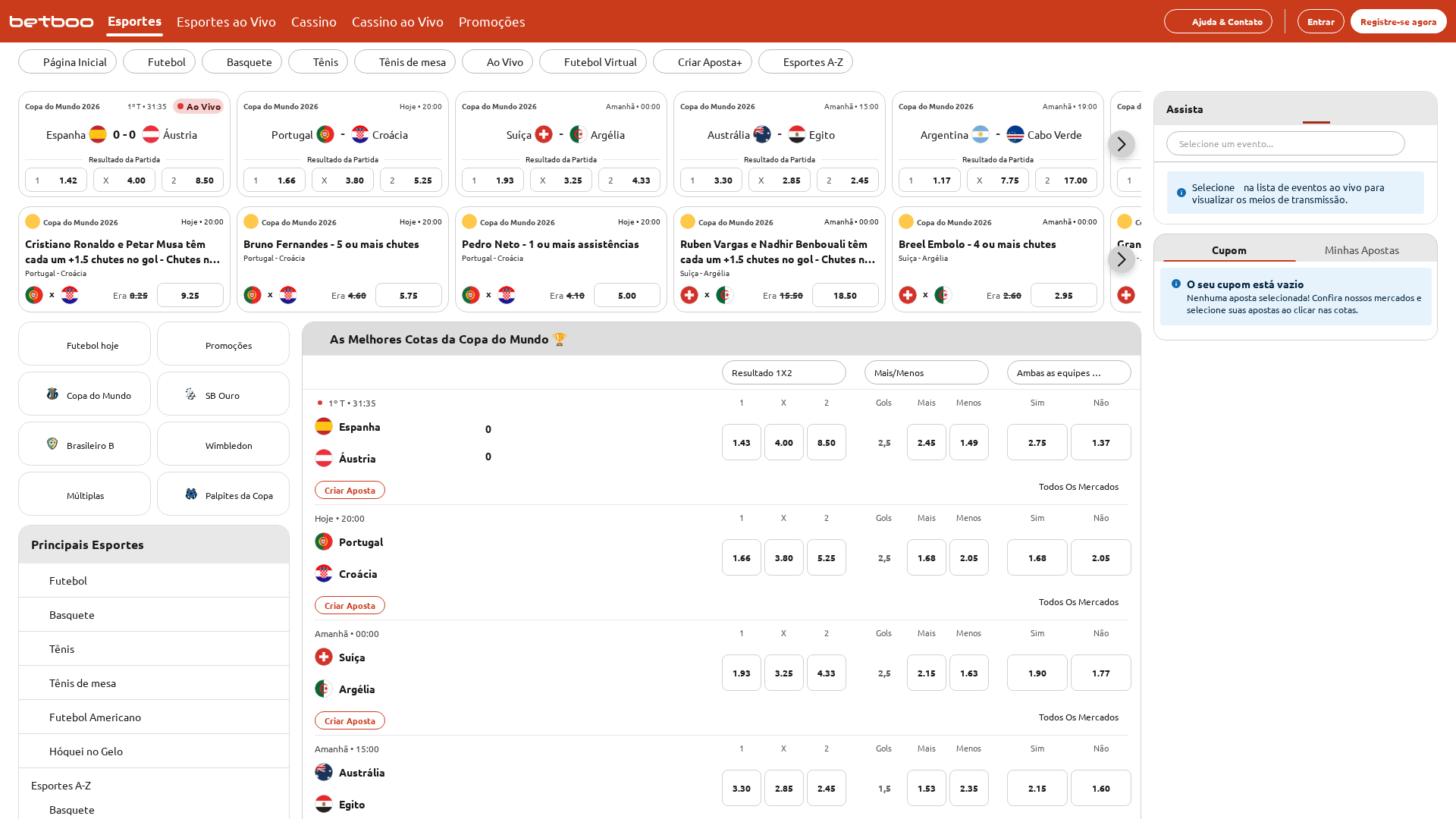The width and height of the screenshot is (1456, 819).
Task: Click the Croácia flag in the match list
Action: (324, 573)
